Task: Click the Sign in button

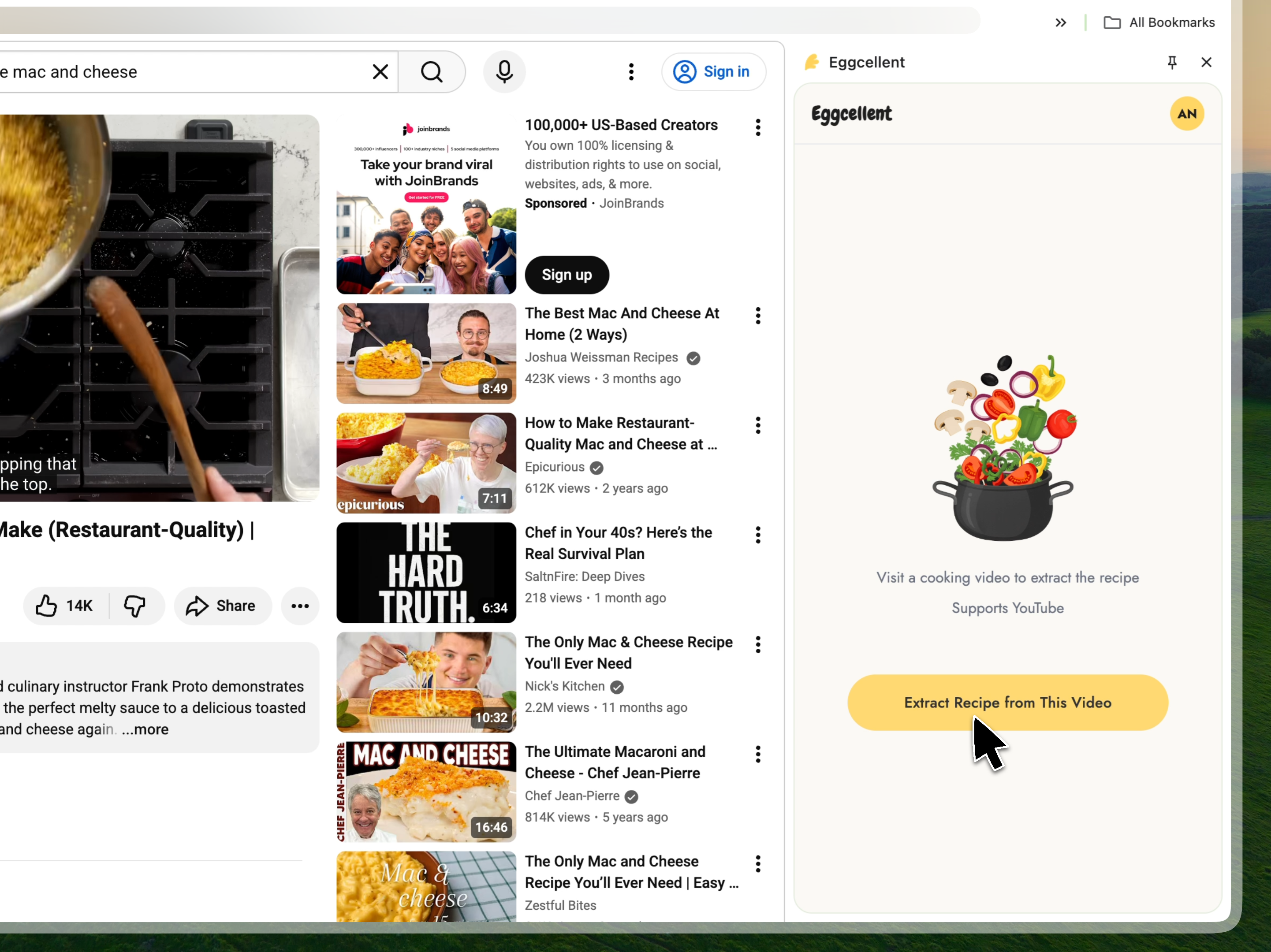Action: [x=713, y=72]
